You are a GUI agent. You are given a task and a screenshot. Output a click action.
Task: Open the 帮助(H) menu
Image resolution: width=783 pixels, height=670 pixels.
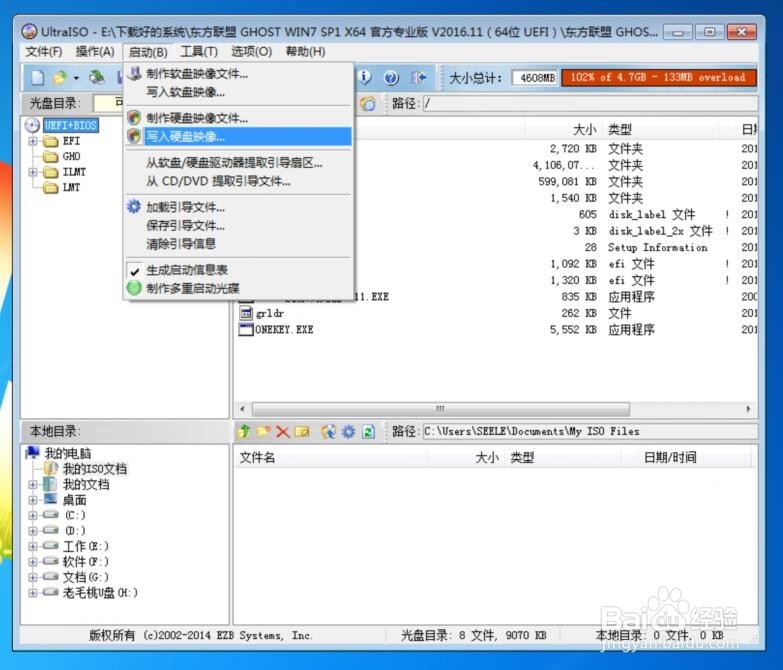(305, 51)
